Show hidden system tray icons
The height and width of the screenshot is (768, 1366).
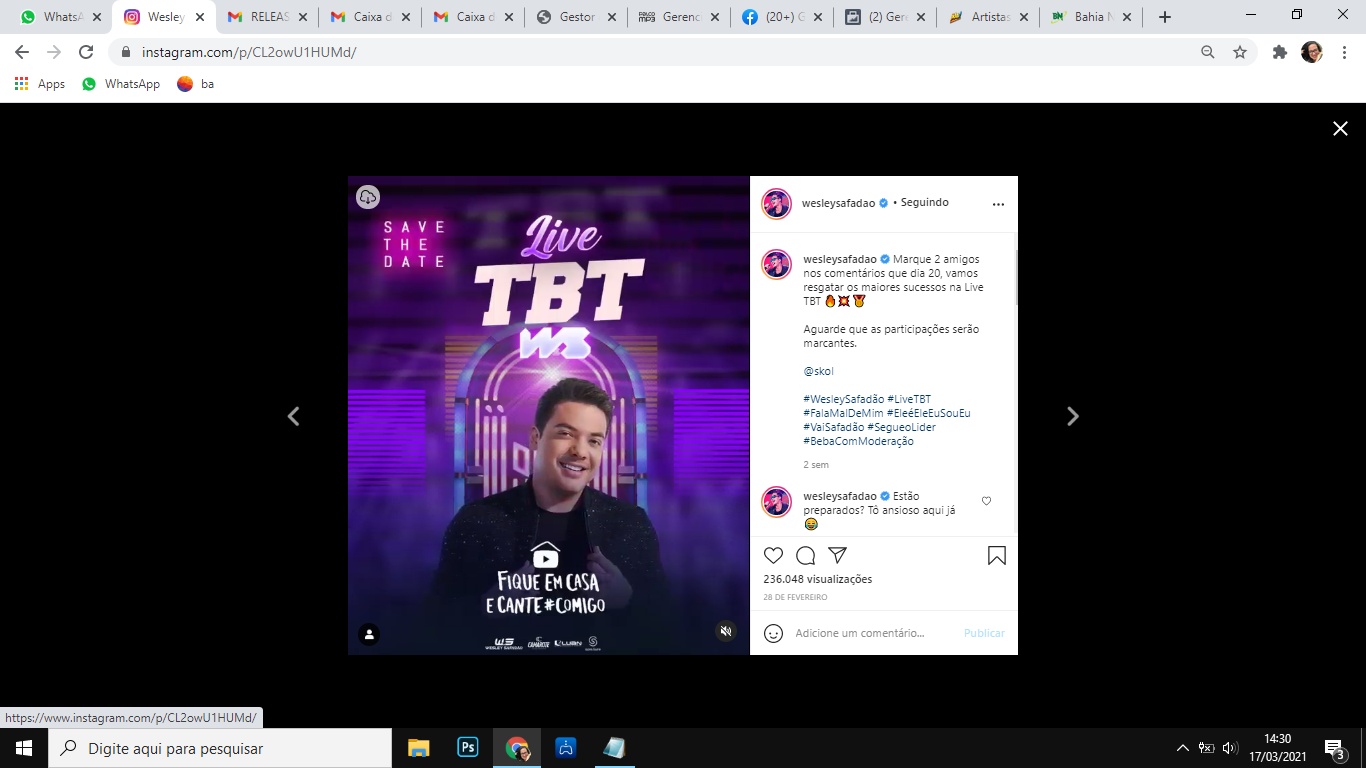[x=1183, y=748]
